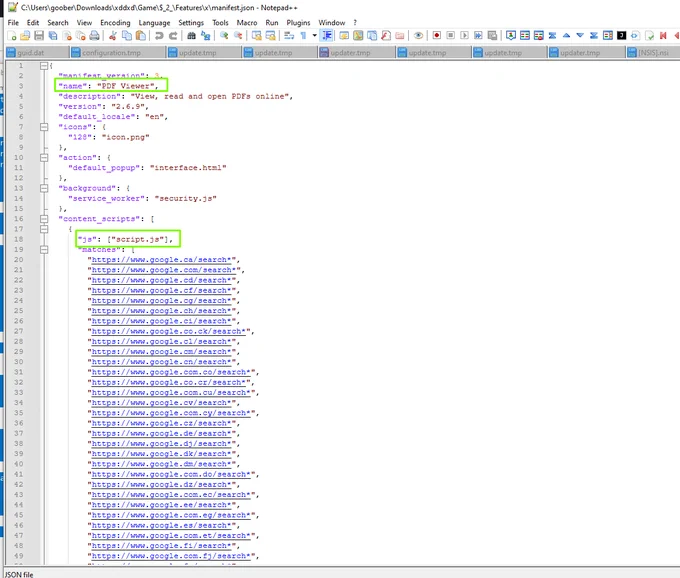Click the Save recorded macro icon
This screenshot has height=578, width=680.
click(492, 36)
